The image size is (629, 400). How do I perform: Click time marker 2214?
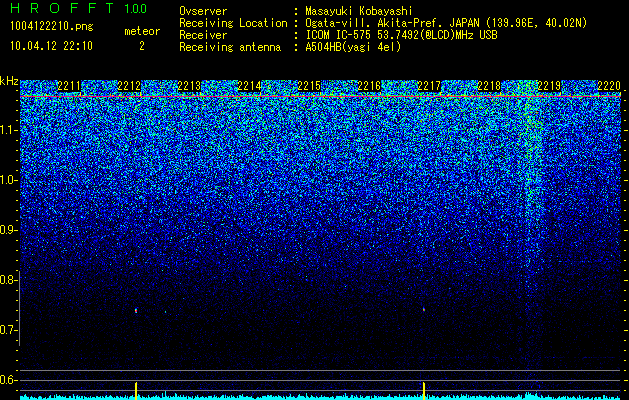click(x=249, y=86)
